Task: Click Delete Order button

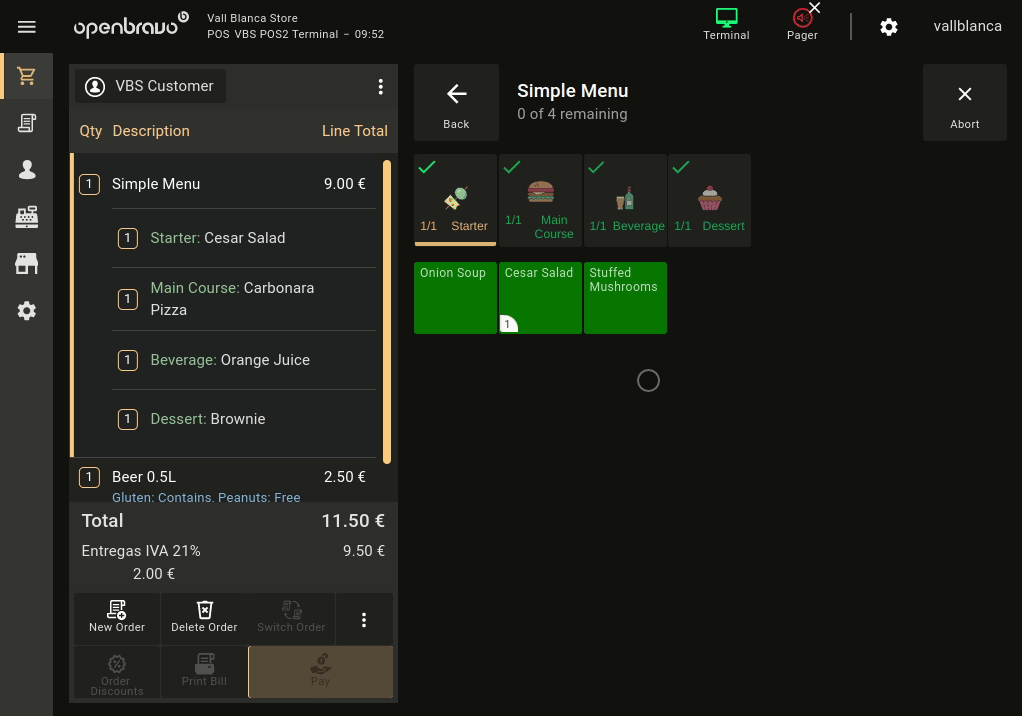Action: [x=205, y=618]
